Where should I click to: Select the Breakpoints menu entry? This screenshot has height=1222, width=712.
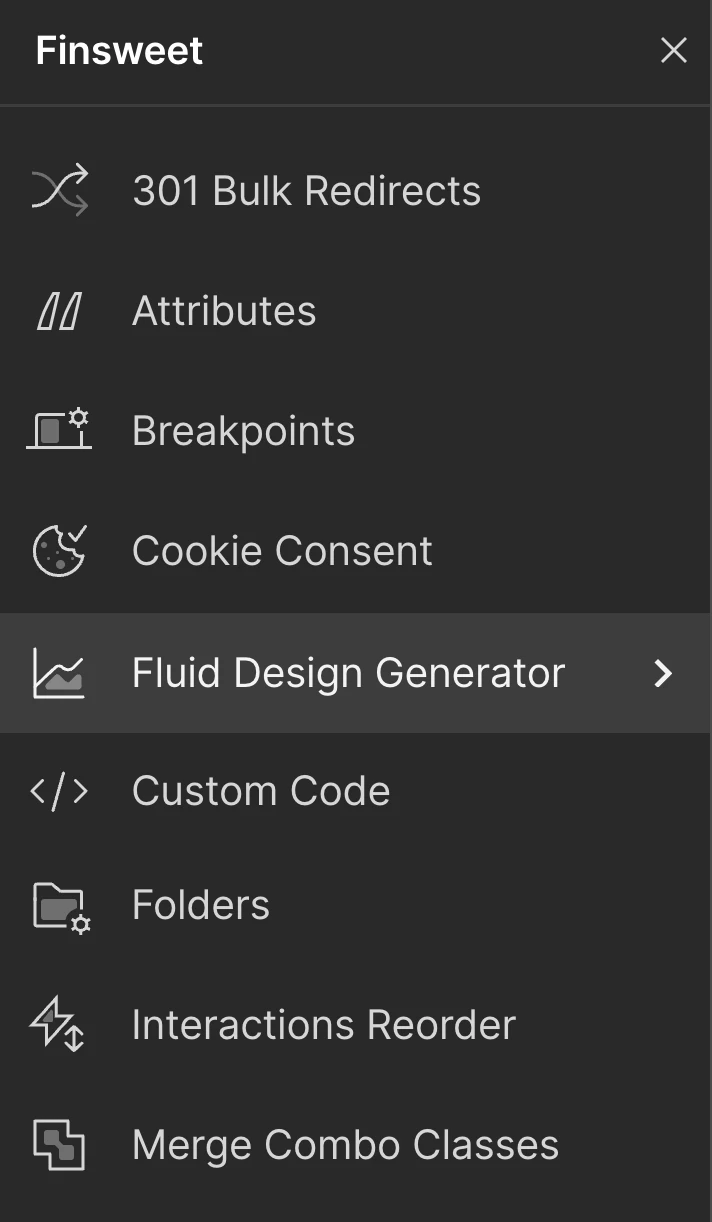pyautogui.click(x=243, y=430)
